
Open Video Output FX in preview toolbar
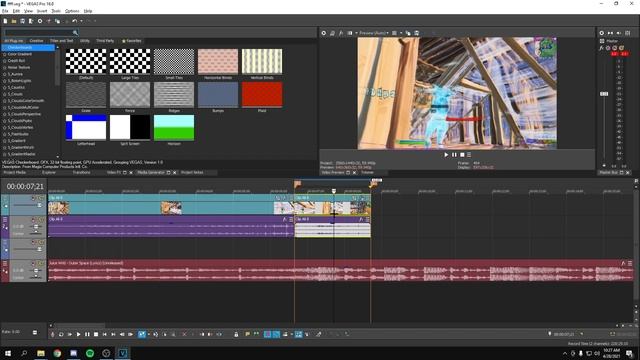[341, 33]
